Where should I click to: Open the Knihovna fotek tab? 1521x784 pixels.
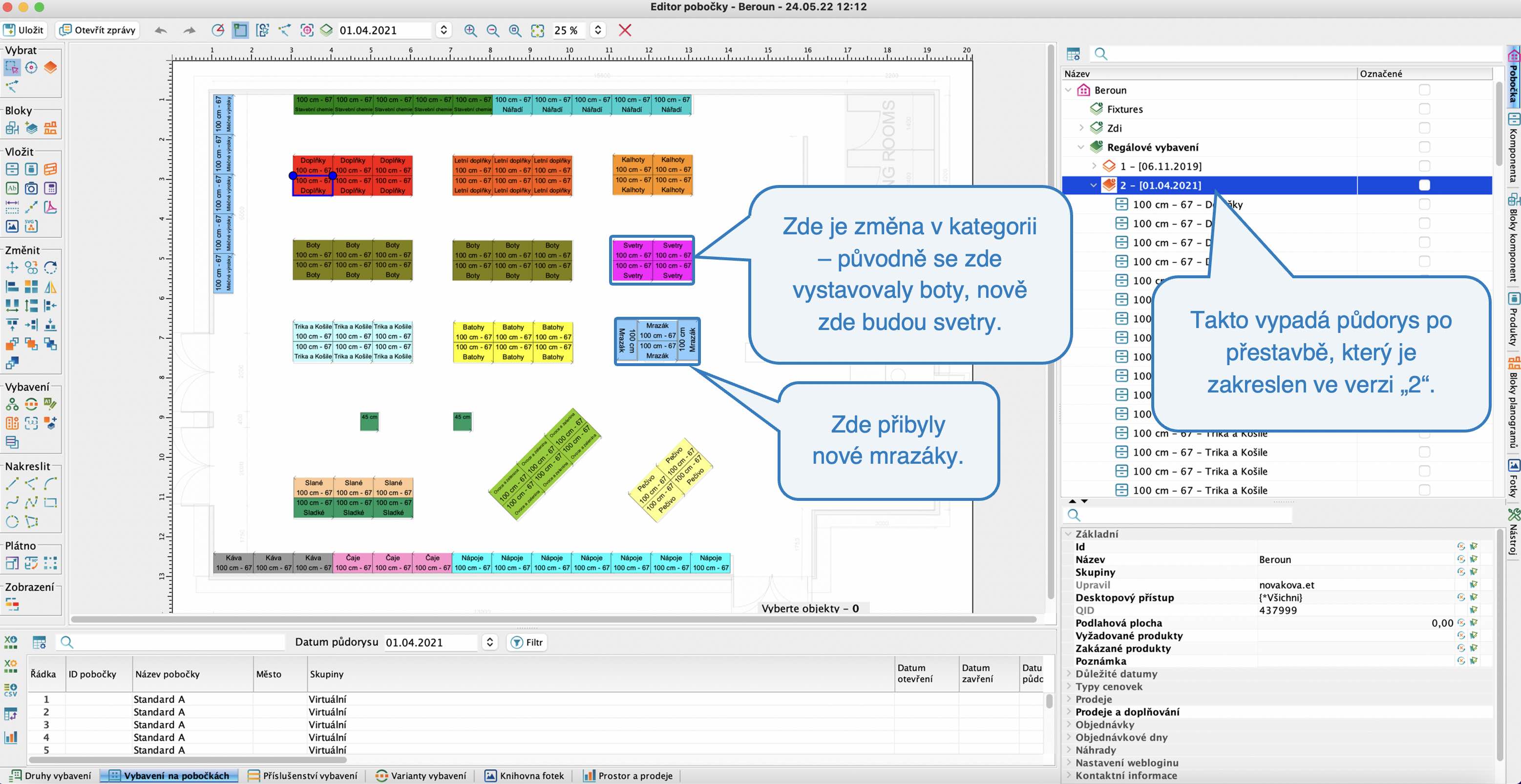[524, 776]
